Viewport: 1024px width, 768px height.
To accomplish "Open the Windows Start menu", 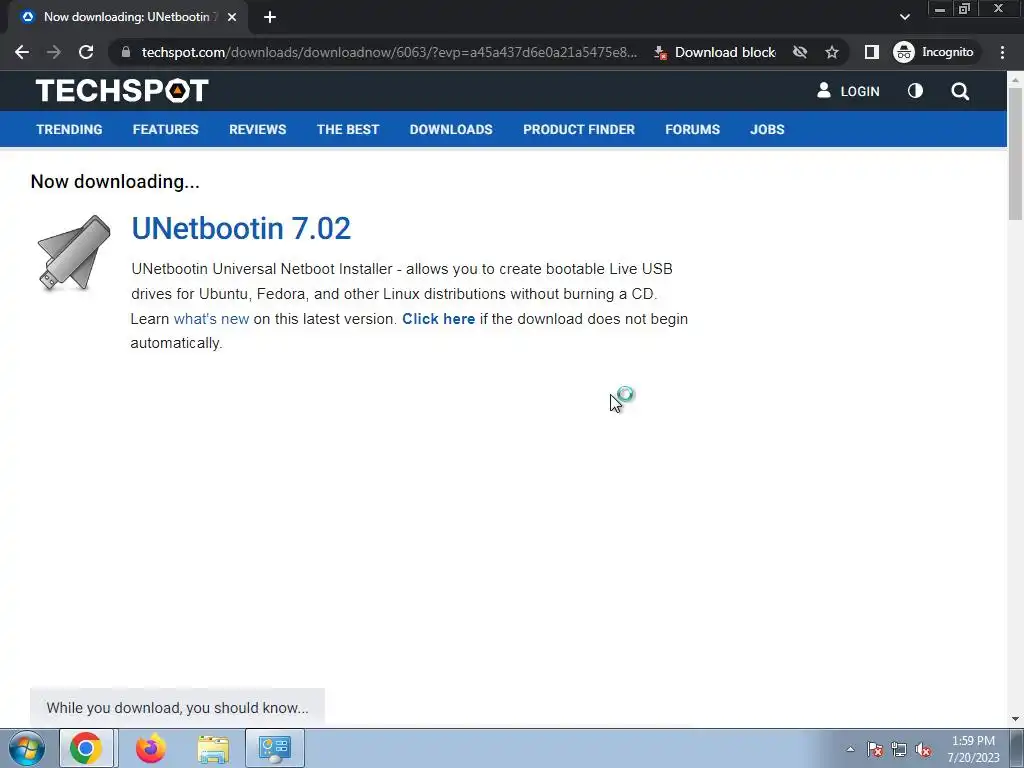I will click(27, 748).
